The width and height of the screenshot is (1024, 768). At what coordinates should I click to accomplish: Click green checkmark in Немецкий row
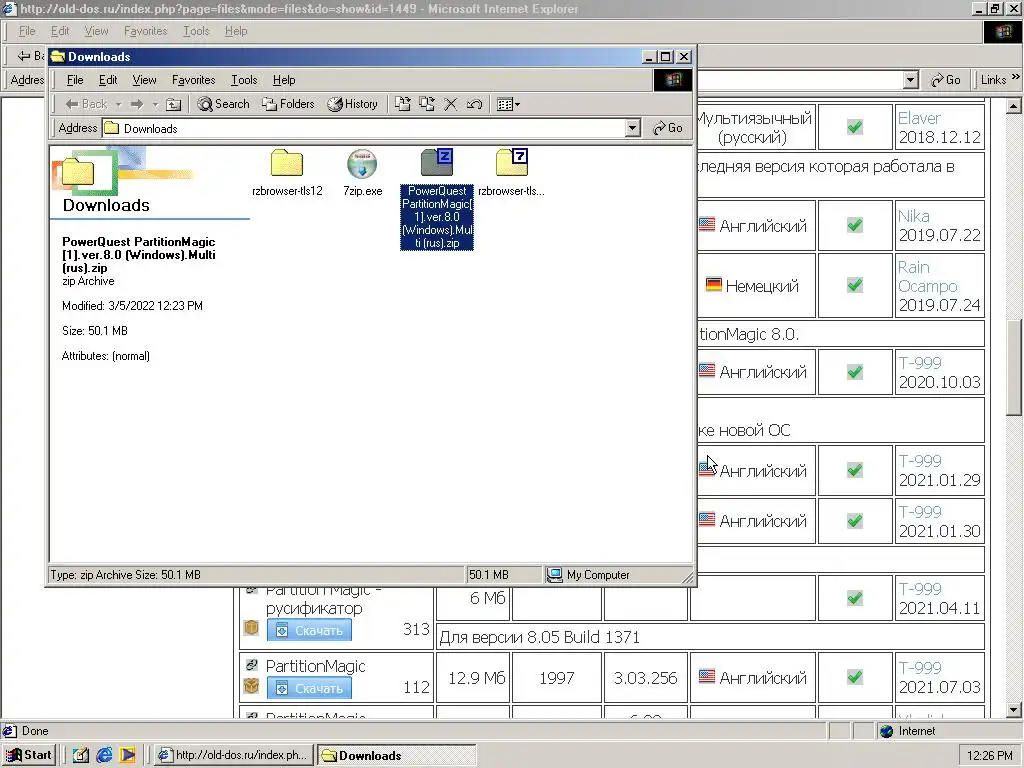coord(855,285)
